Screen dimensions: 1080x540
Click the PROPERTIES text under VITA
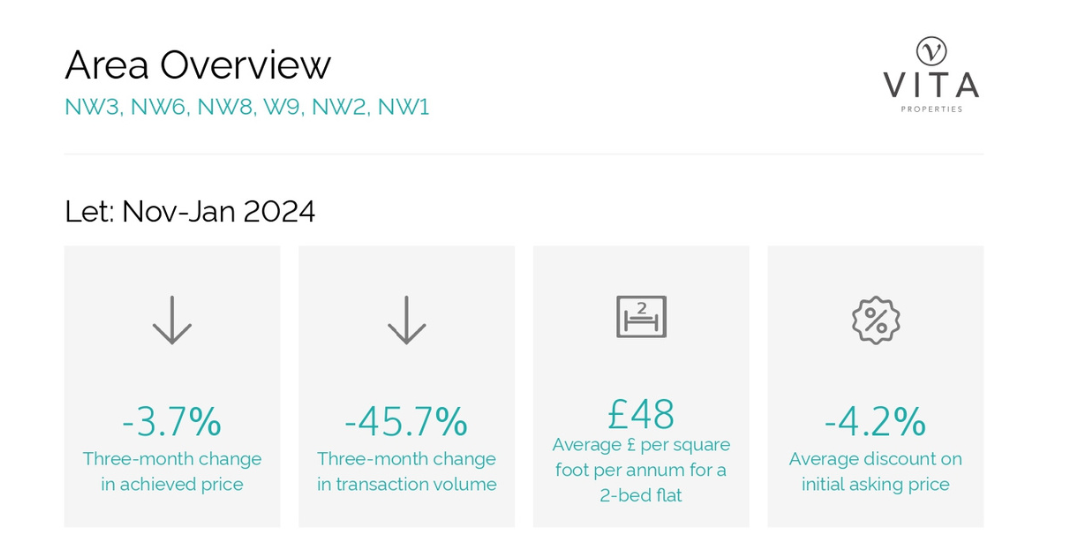931,109
